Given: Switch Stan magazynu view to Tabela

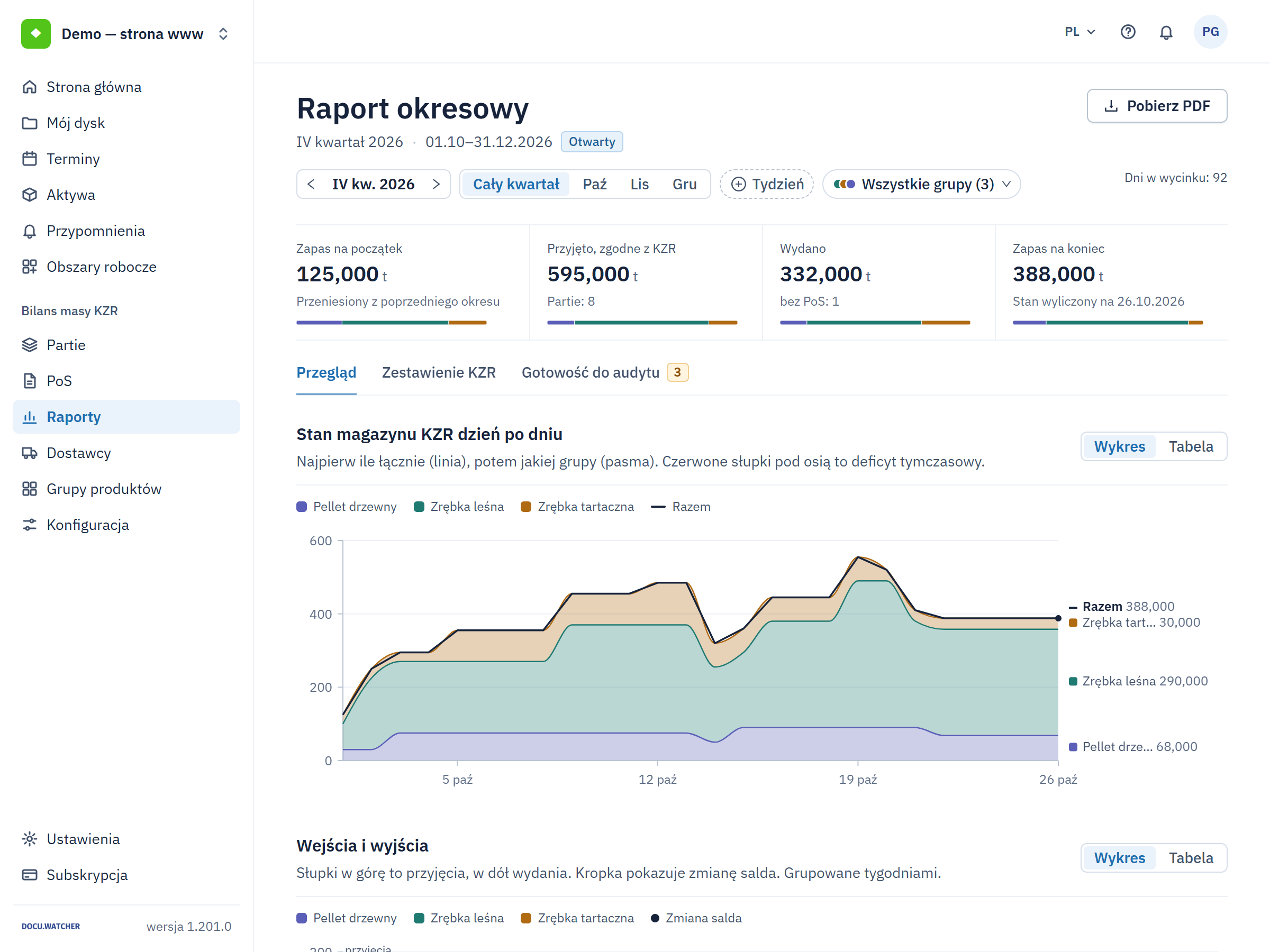Looking at the screenshot, I should click(1191, 446).
